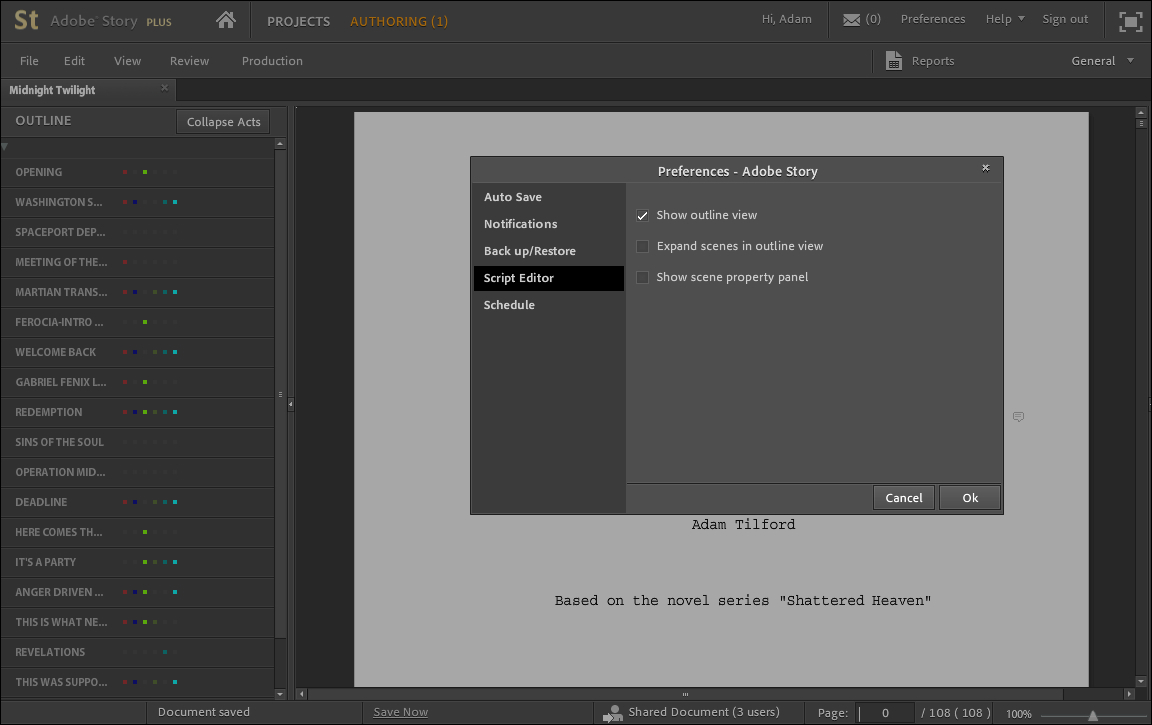Image resolution: width=1152 pixels, height=725 pixels.
Task: Open the Edit menu
Action: 74,61
